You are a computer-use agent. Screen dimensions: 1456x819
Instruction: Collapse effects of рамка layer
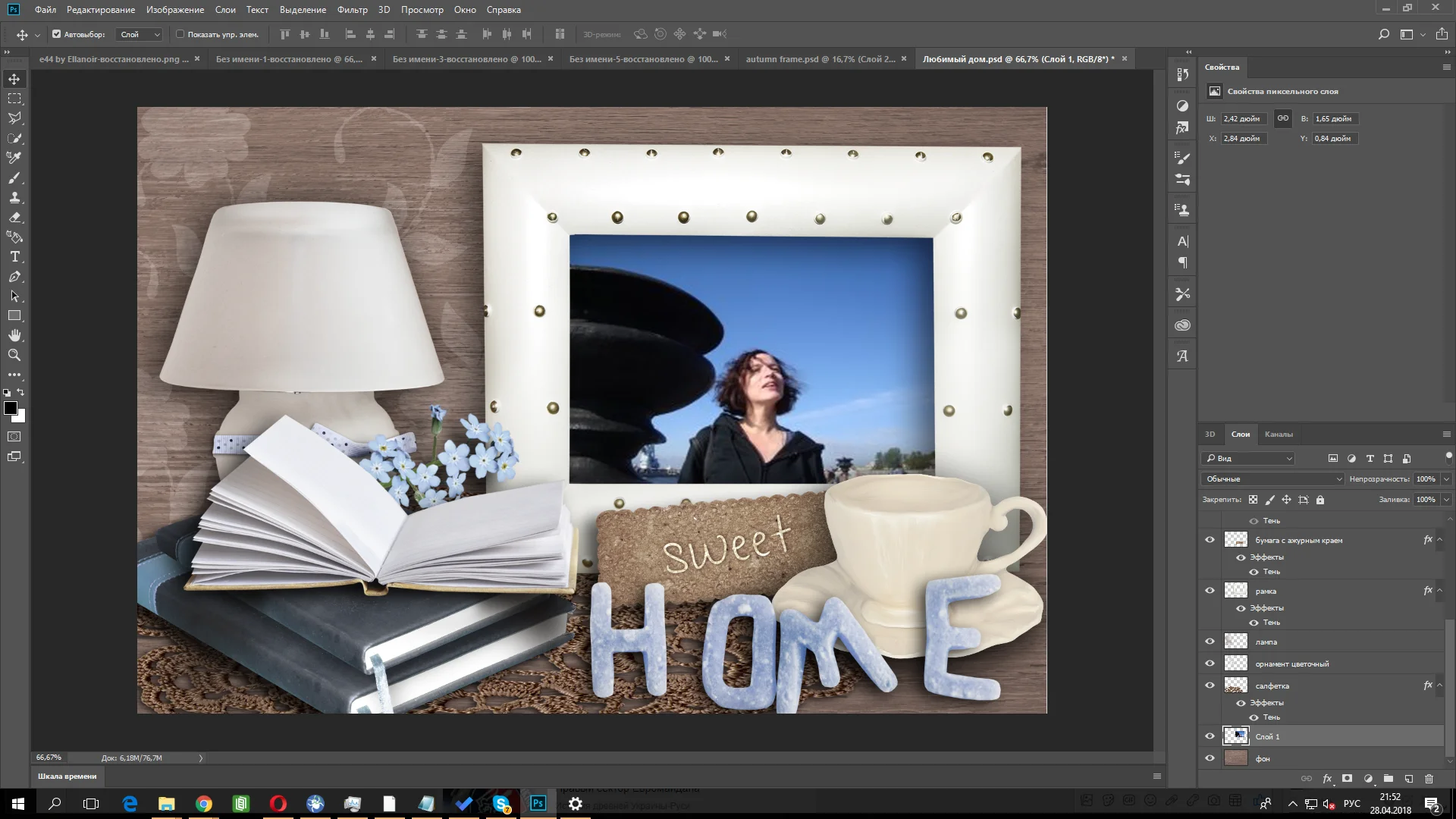(x=1439, y=591)
